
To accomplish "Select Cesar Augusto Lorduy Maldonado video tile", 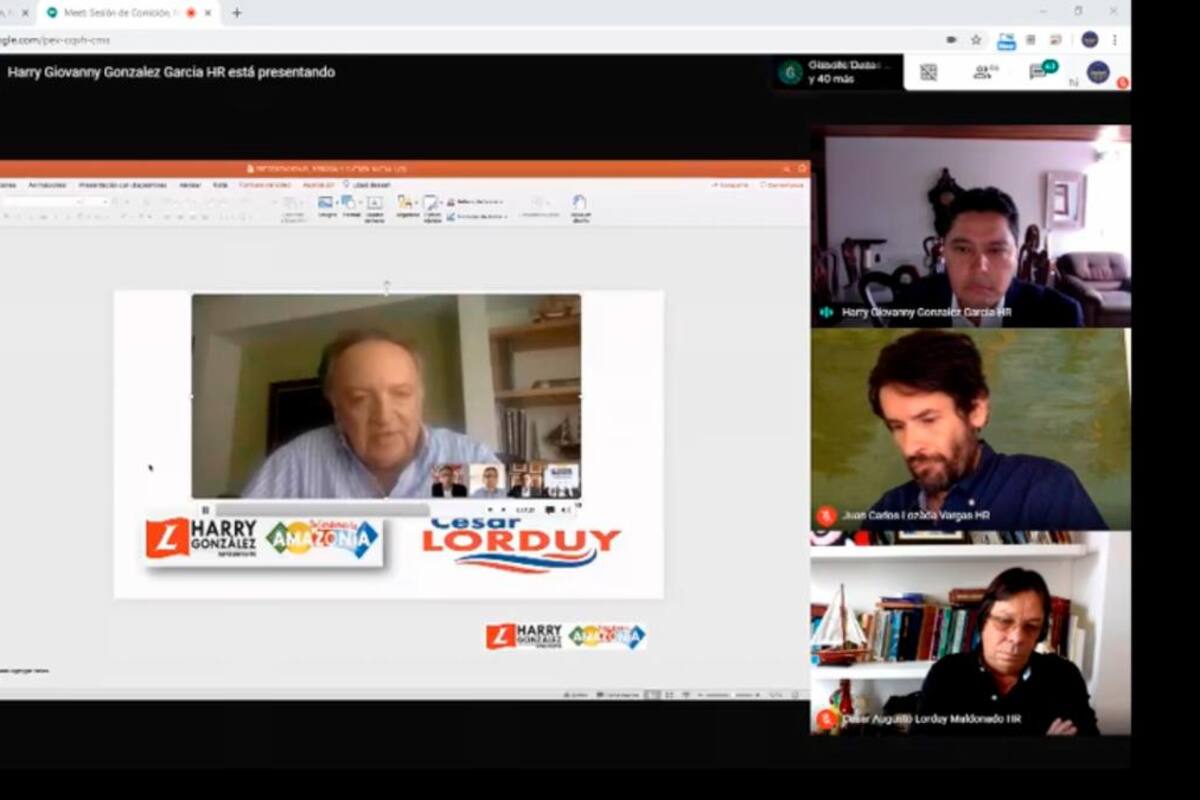I will [x=971, y=633].
